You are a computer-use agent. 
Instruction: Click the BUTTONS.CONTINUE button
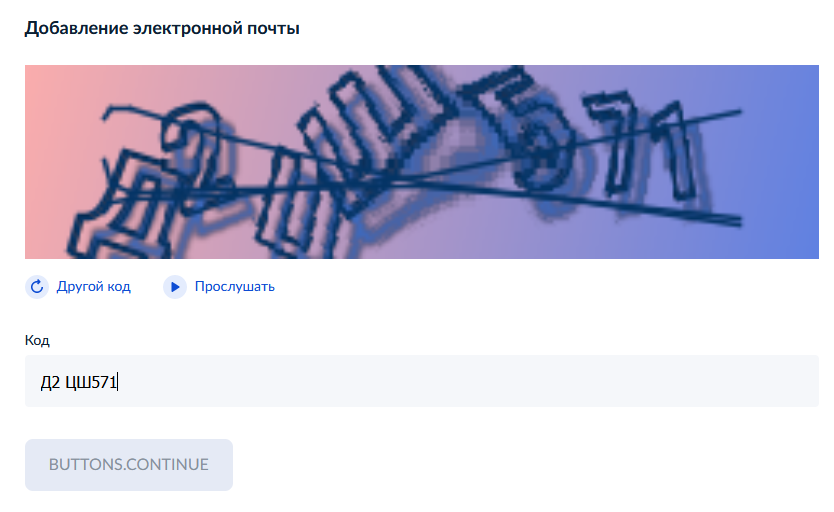(x=129, y=465)
